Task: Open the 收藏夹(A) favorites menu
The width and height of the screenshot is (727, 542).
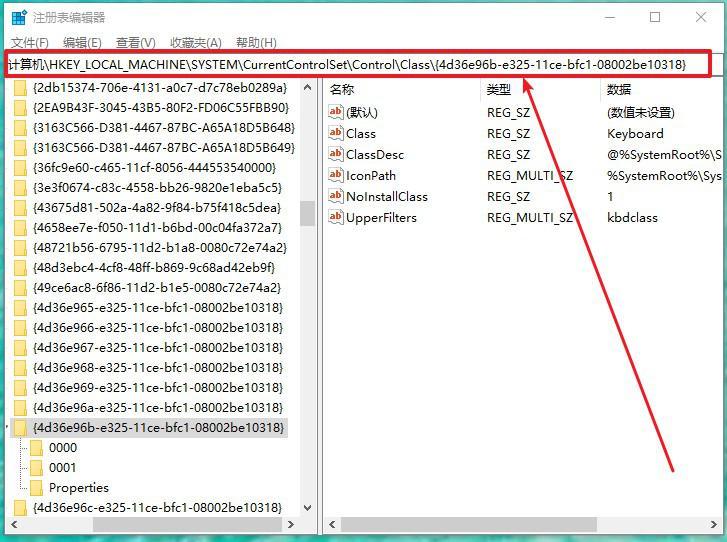Action: pos(195,43)
